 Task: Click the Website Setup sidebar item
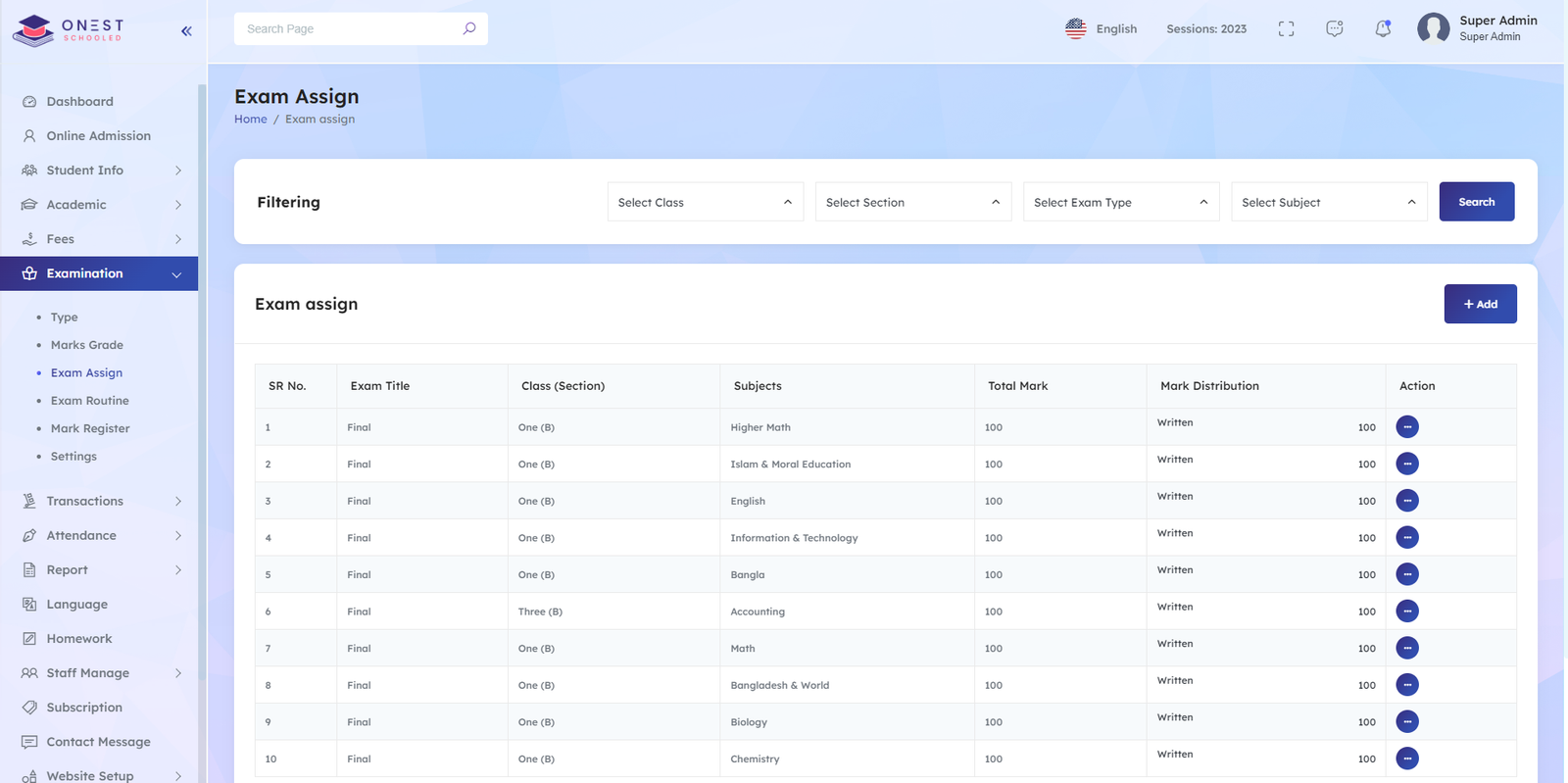[x=99, y=774]
